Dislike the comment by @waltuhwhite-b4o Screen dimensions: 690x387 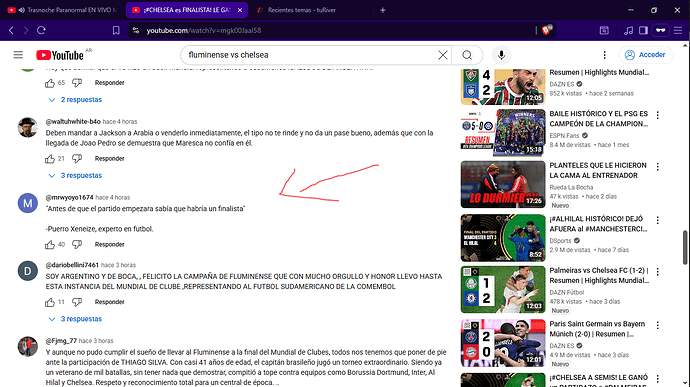point(77,158)
